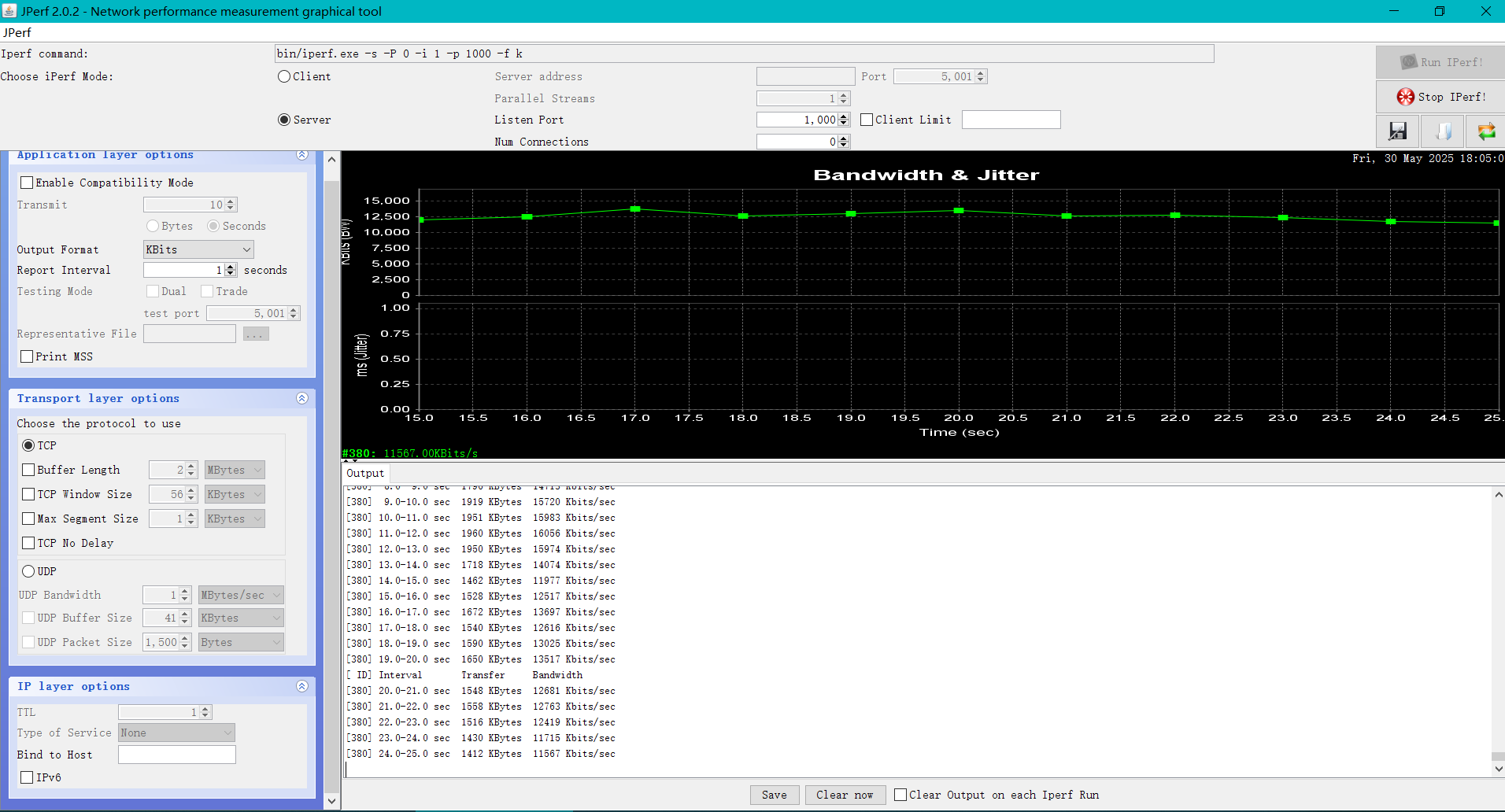1505x812 pixels.
Task: Click the Num Connections spinner field
Action: pyautogui.click(x=797, y=142)
